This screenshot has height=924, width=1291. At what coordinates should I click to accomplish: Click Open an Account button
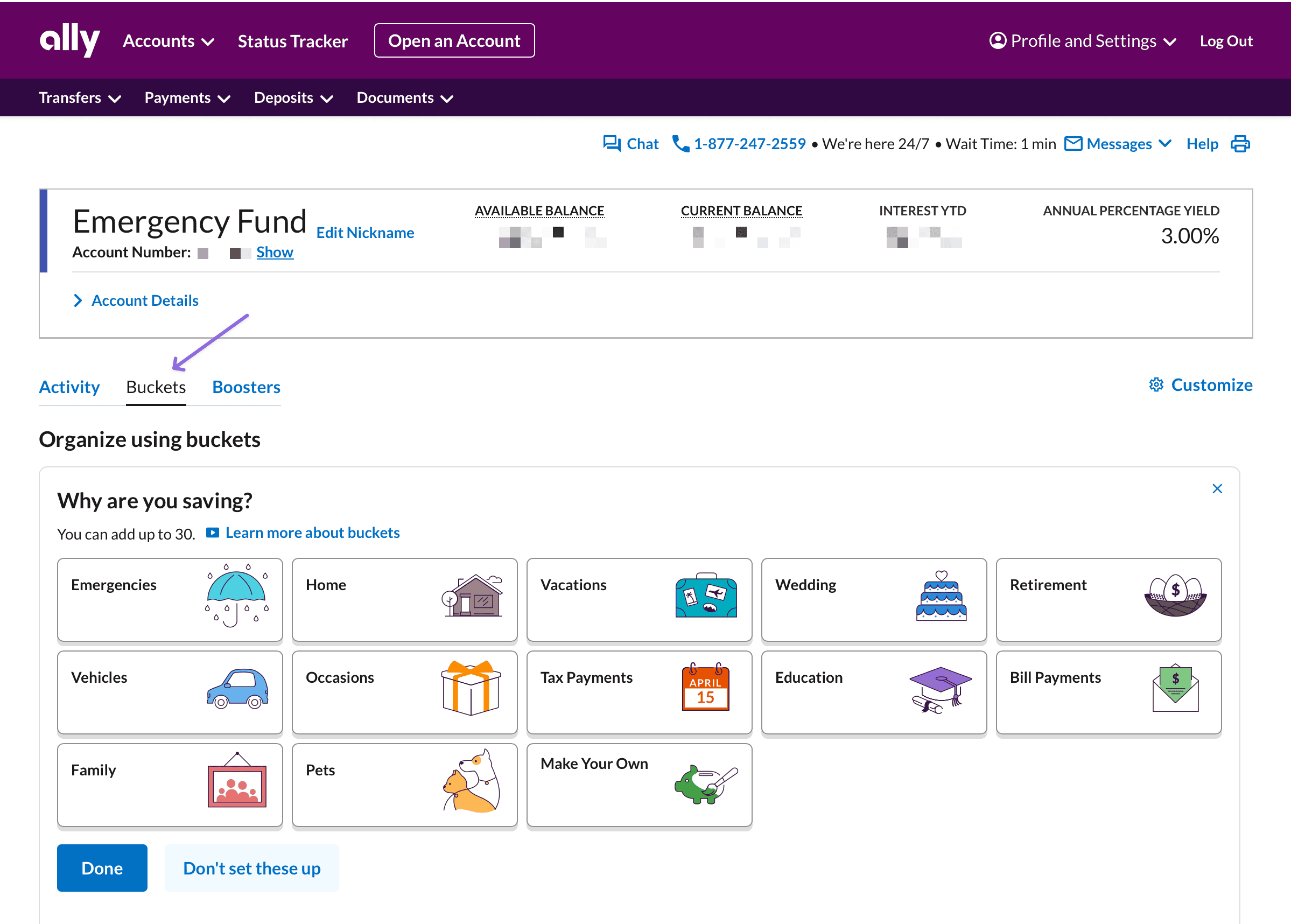click(454, 40)
